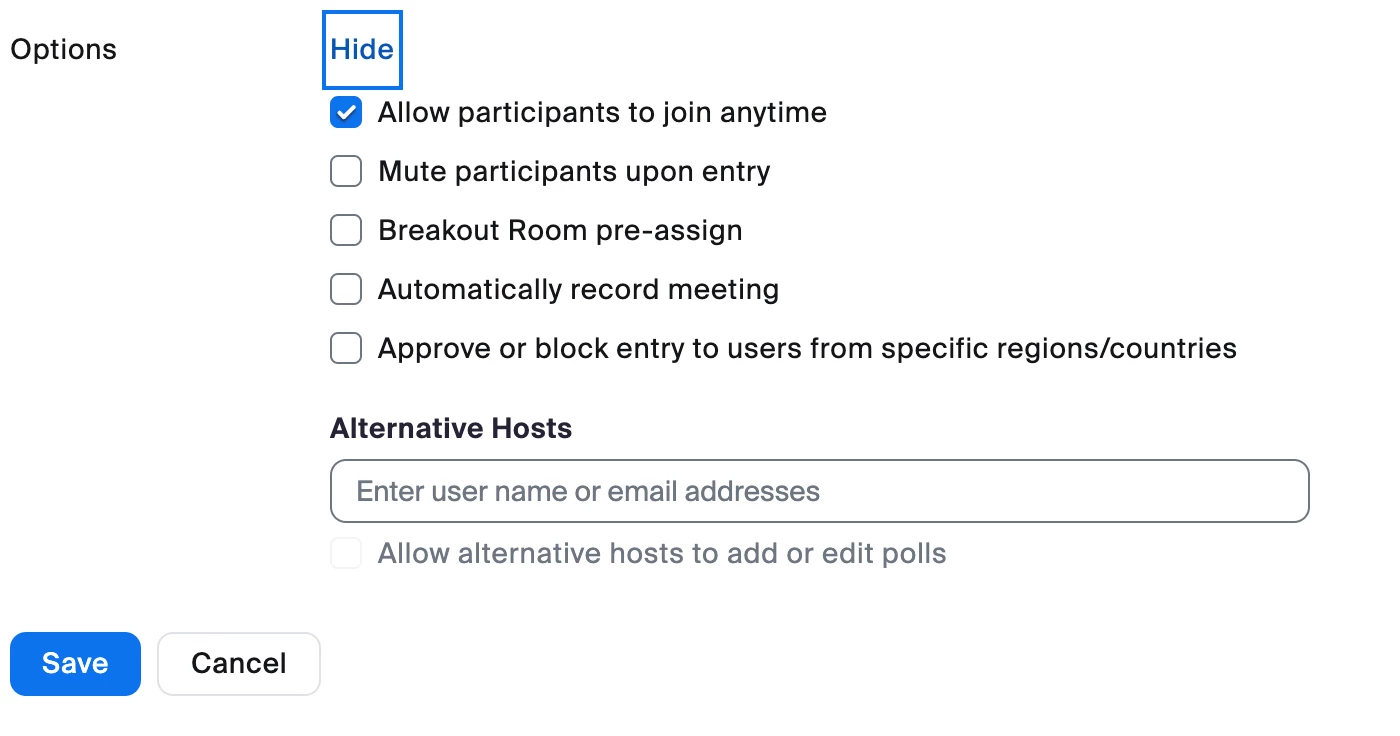Click the 'Approve or block entry' label text
Viewport: 1400px width, 736px height.
click(807, 349)
